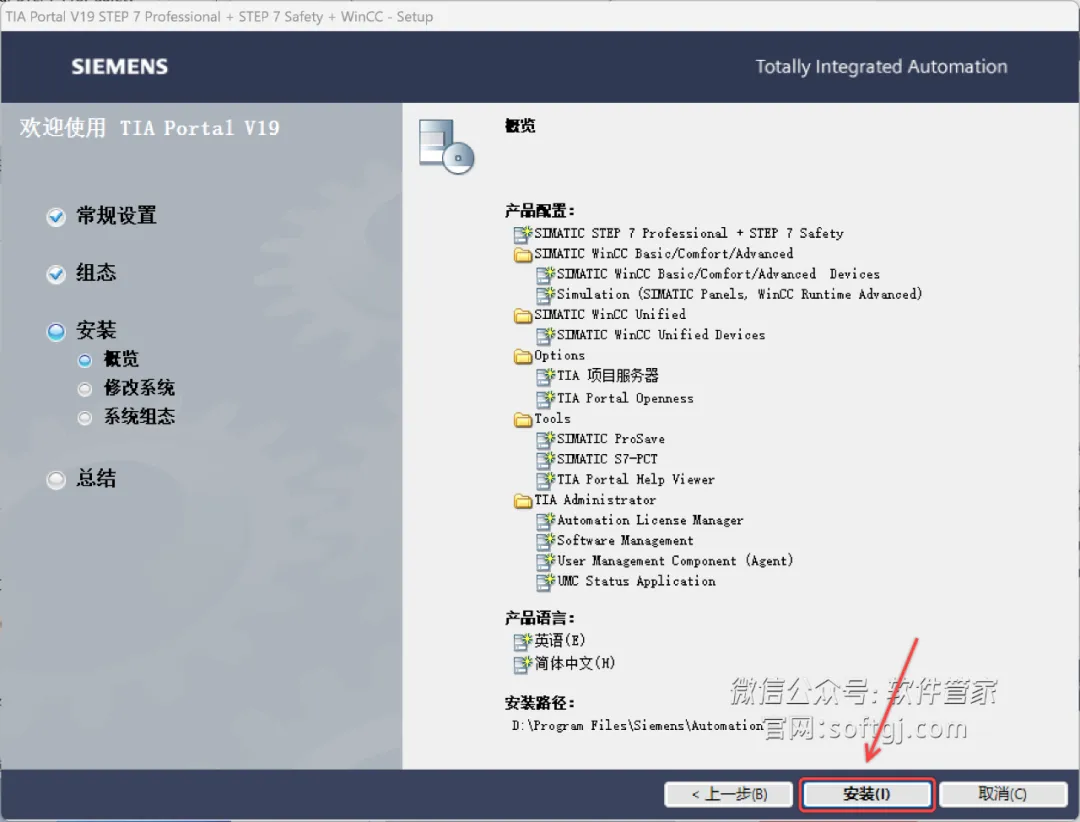Go back with the 上一步(B) button
Image resolution: width=1080 pixels, height=822 pixels.
[x=729, y=794]
